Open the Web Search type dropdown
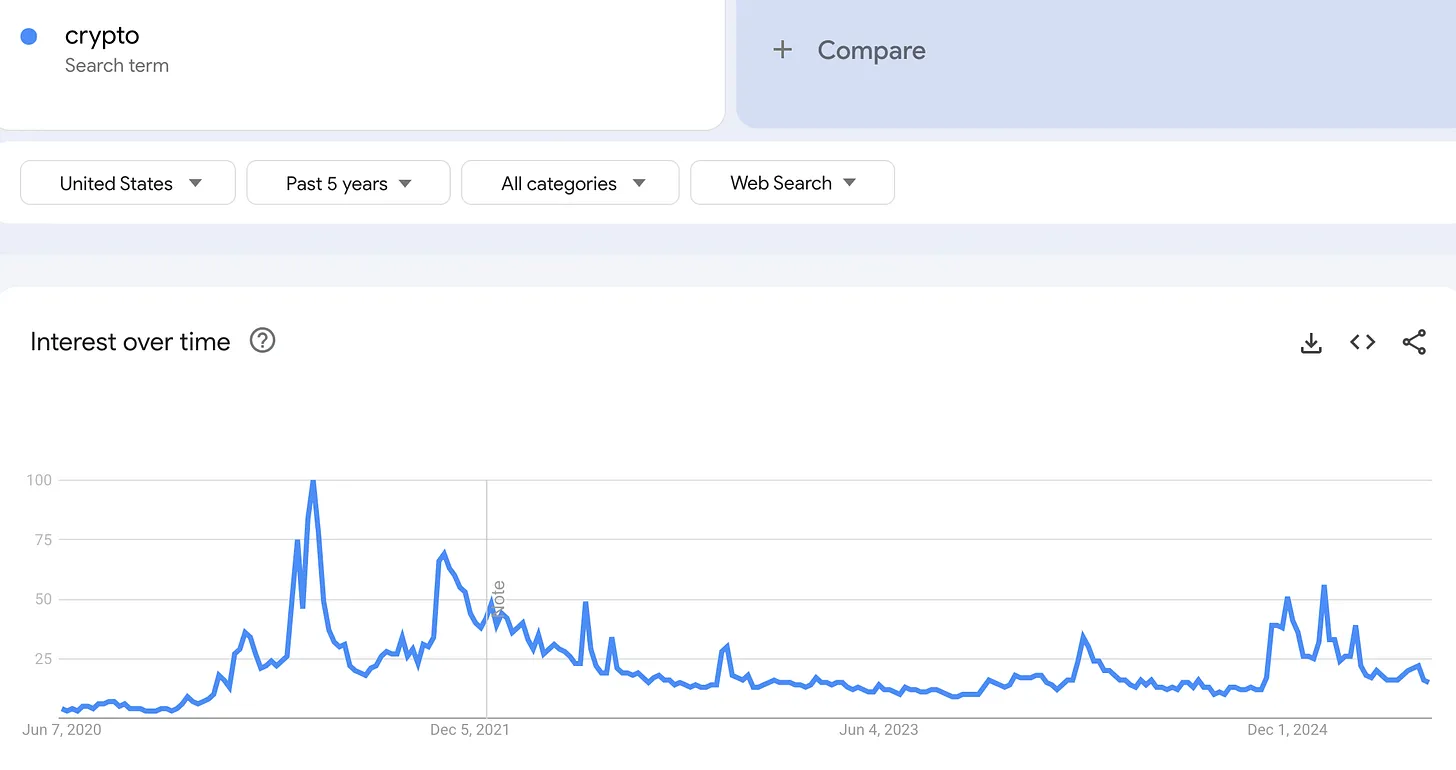 click(x=792, y=183)
